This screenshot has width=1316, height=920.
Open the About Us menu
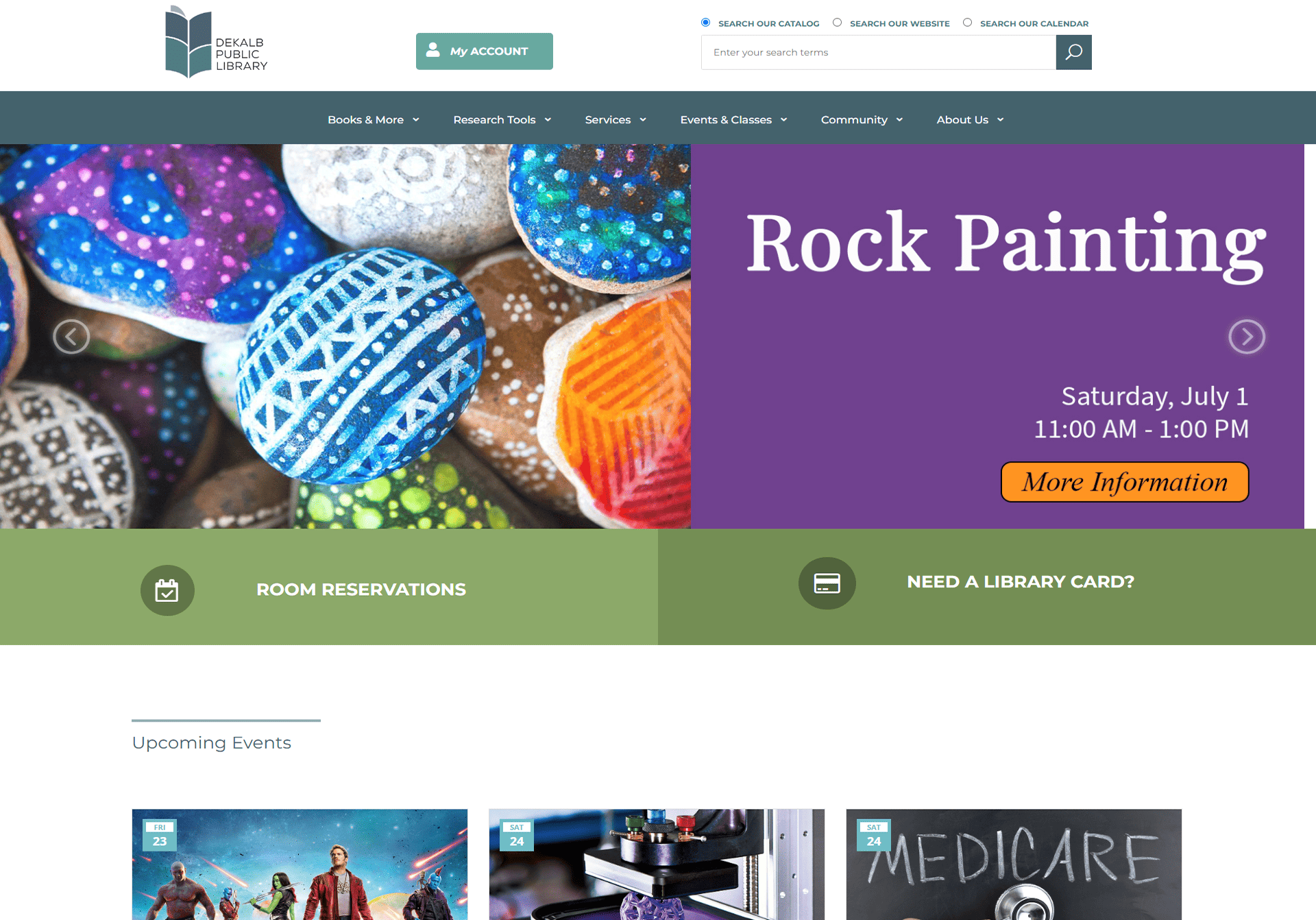coord(970,120)
